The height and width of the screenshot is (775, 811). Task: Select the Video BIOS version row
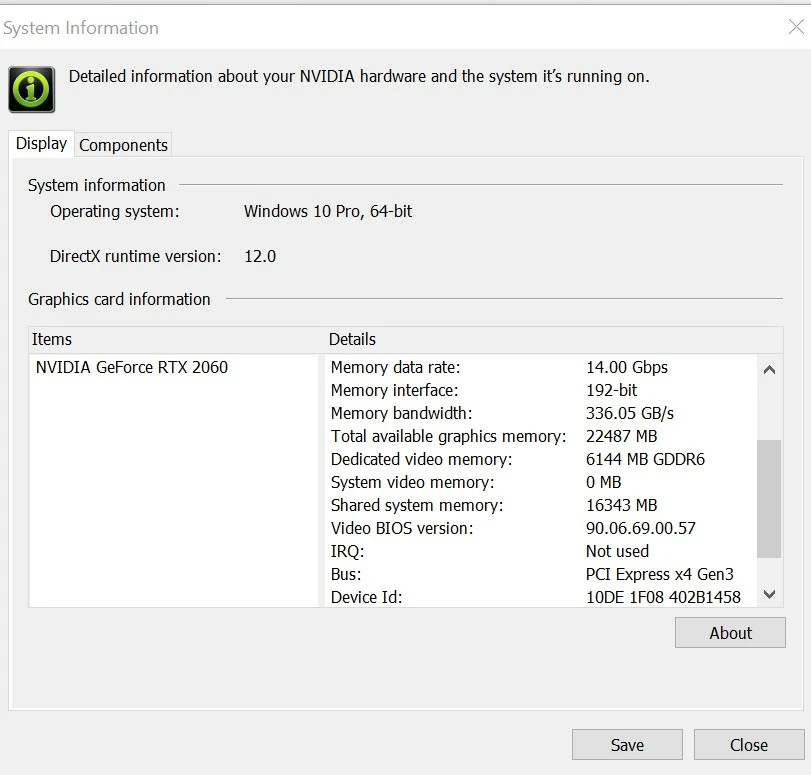(x=540, y=528)
